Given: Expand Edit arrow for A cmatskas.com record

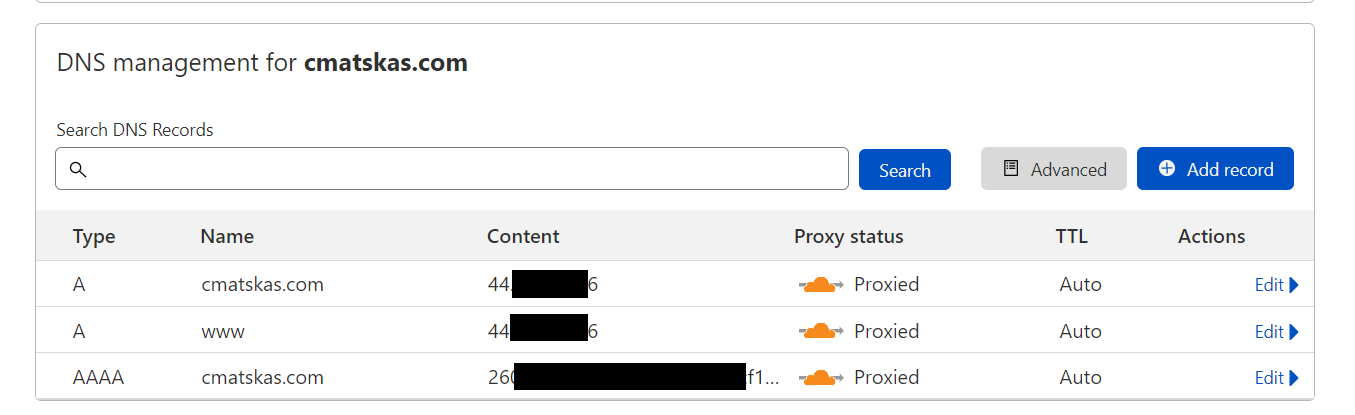Looking at the screenshot, I should pos(1294,285).
